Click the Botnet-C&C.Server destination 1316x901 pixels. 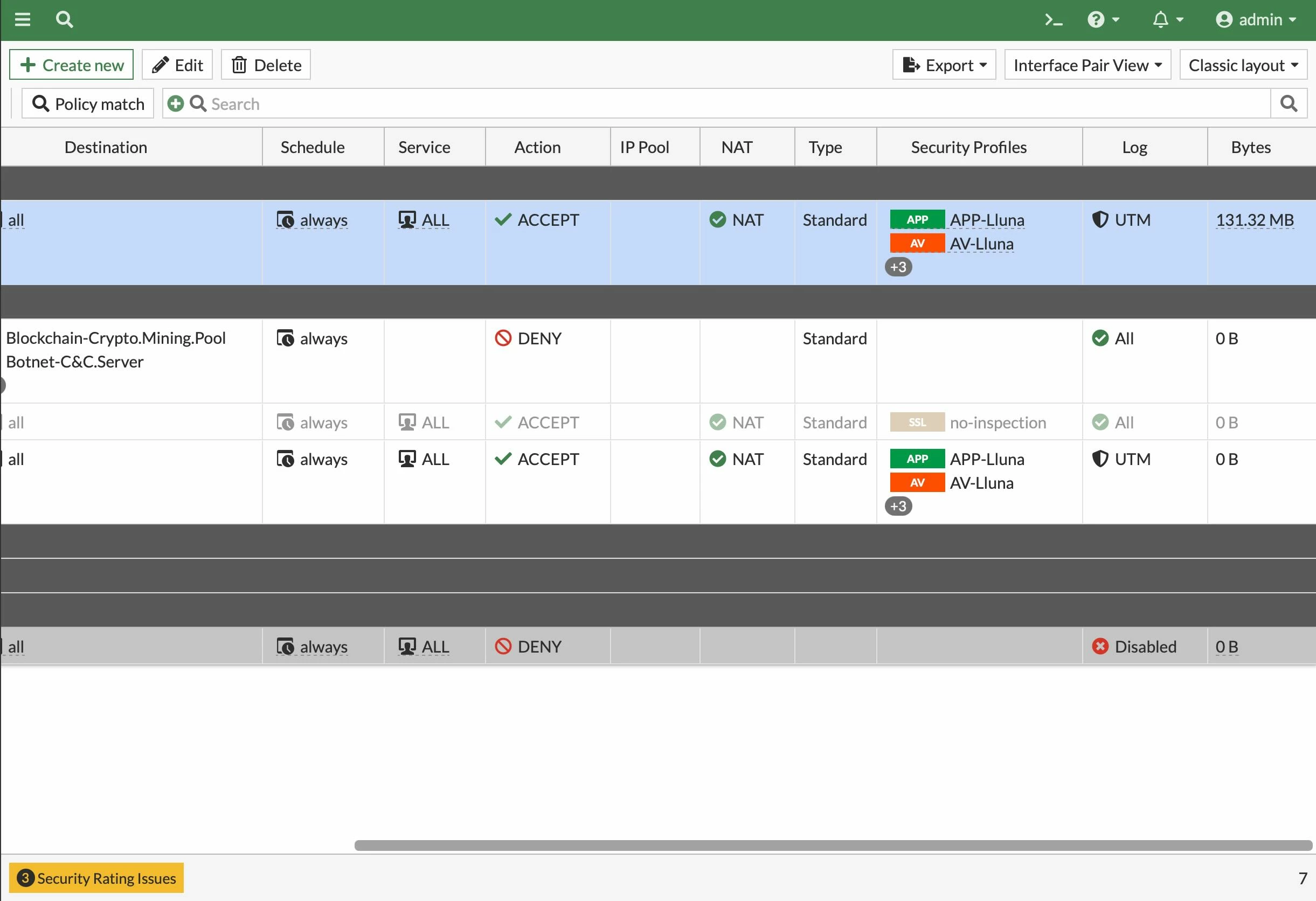pyautogui.click(x=75, y=362)
